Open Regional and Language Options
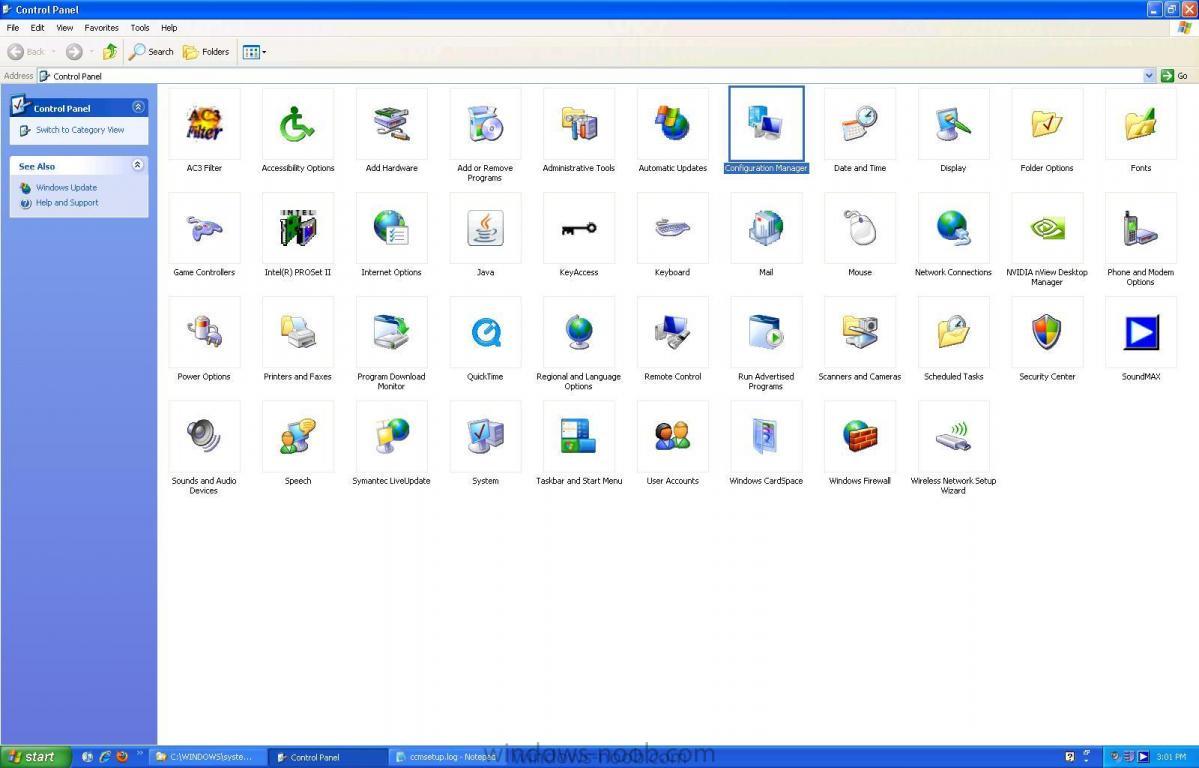The image size is (1199, 768). (x=579, y=333)
